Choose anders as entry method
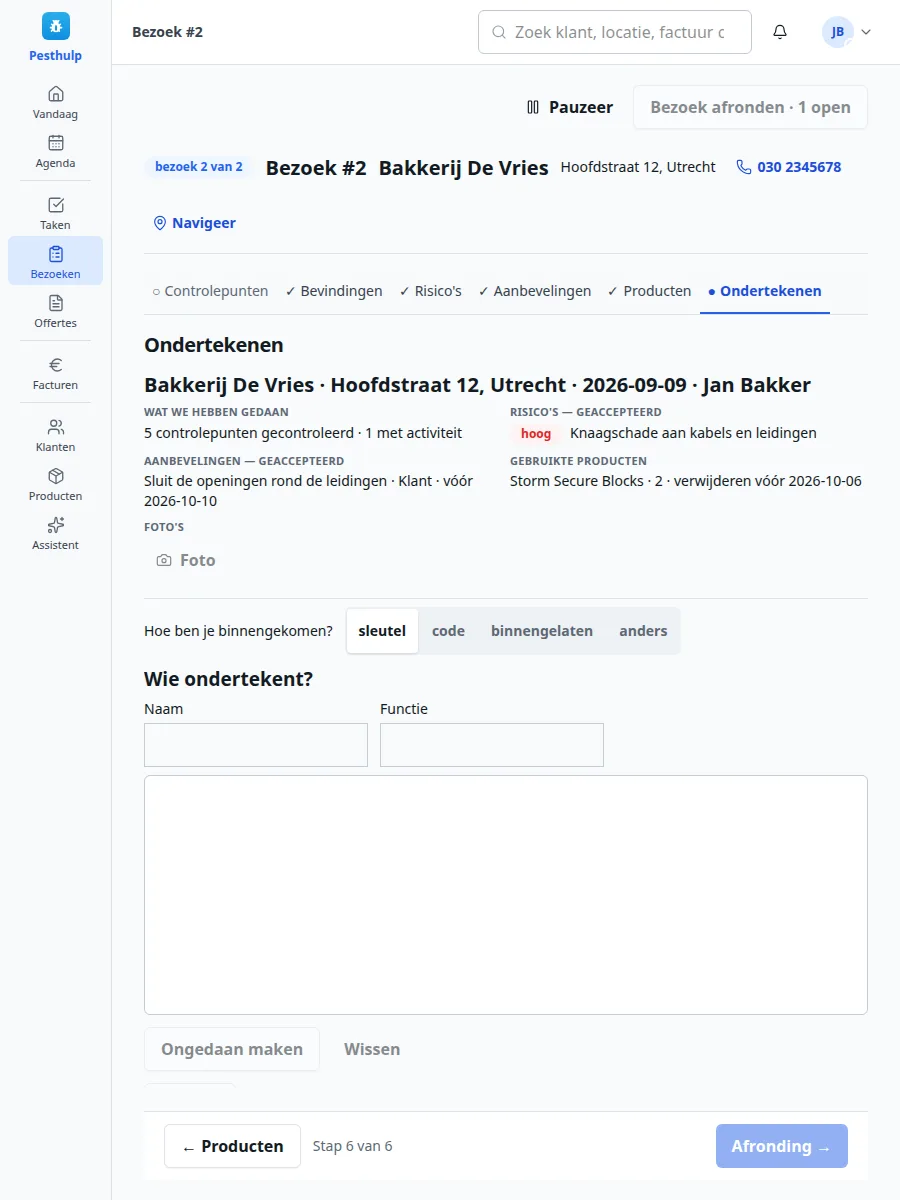 click(x=643, y=631)
